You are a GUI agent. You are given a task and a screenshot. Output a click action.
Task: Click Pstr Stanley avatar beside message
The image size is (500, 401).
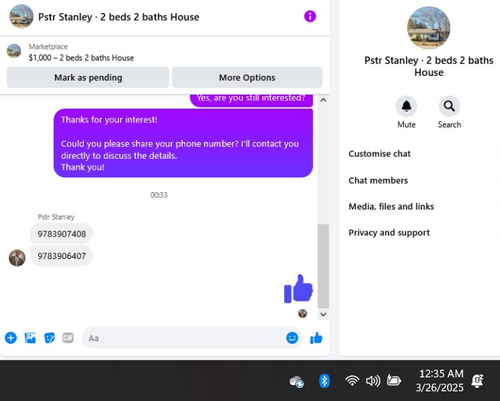pyautogui.click(x=17, y=258)
